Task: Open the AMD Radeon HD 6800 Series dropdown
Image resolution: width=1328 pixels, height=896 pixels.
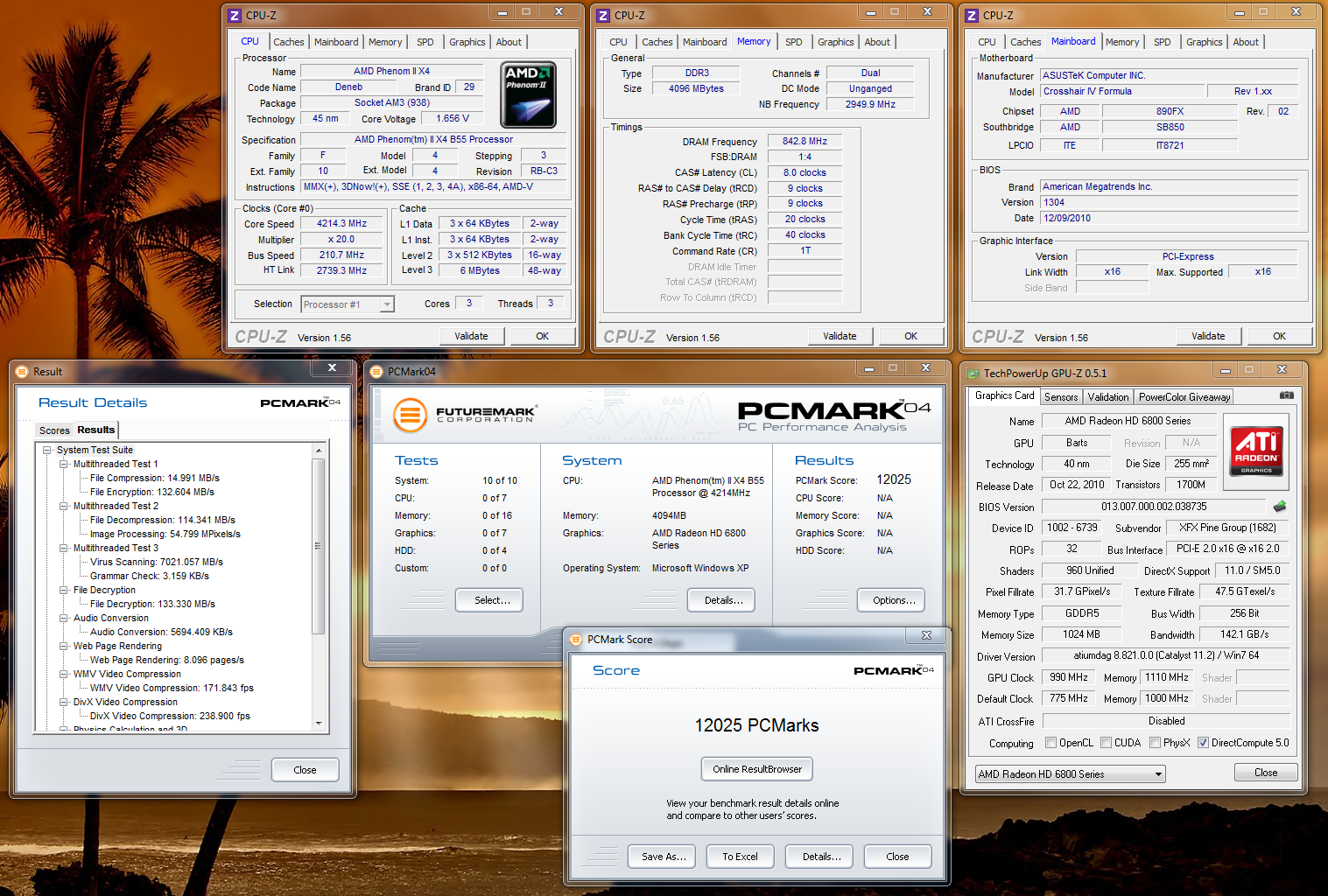Action: (x=1071, y=774)
